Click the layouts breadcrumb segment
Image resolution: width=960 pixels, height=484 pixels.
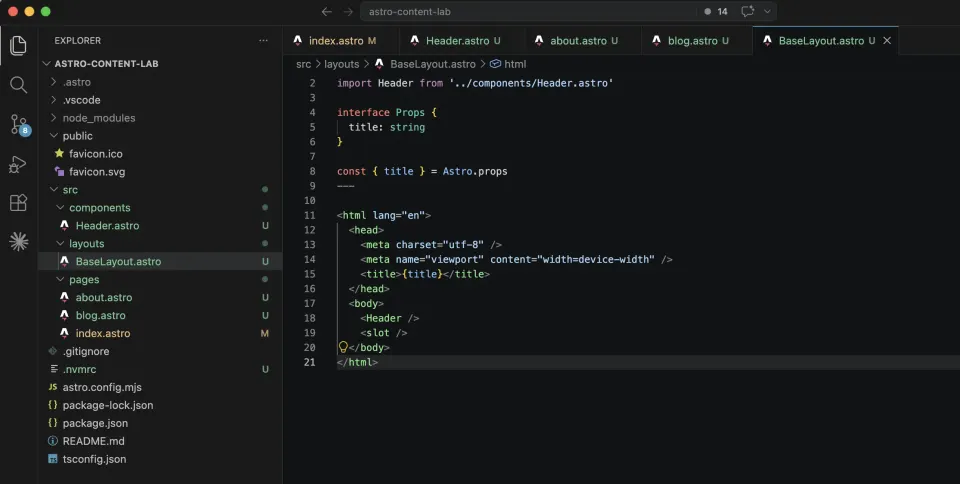[342, 64]
